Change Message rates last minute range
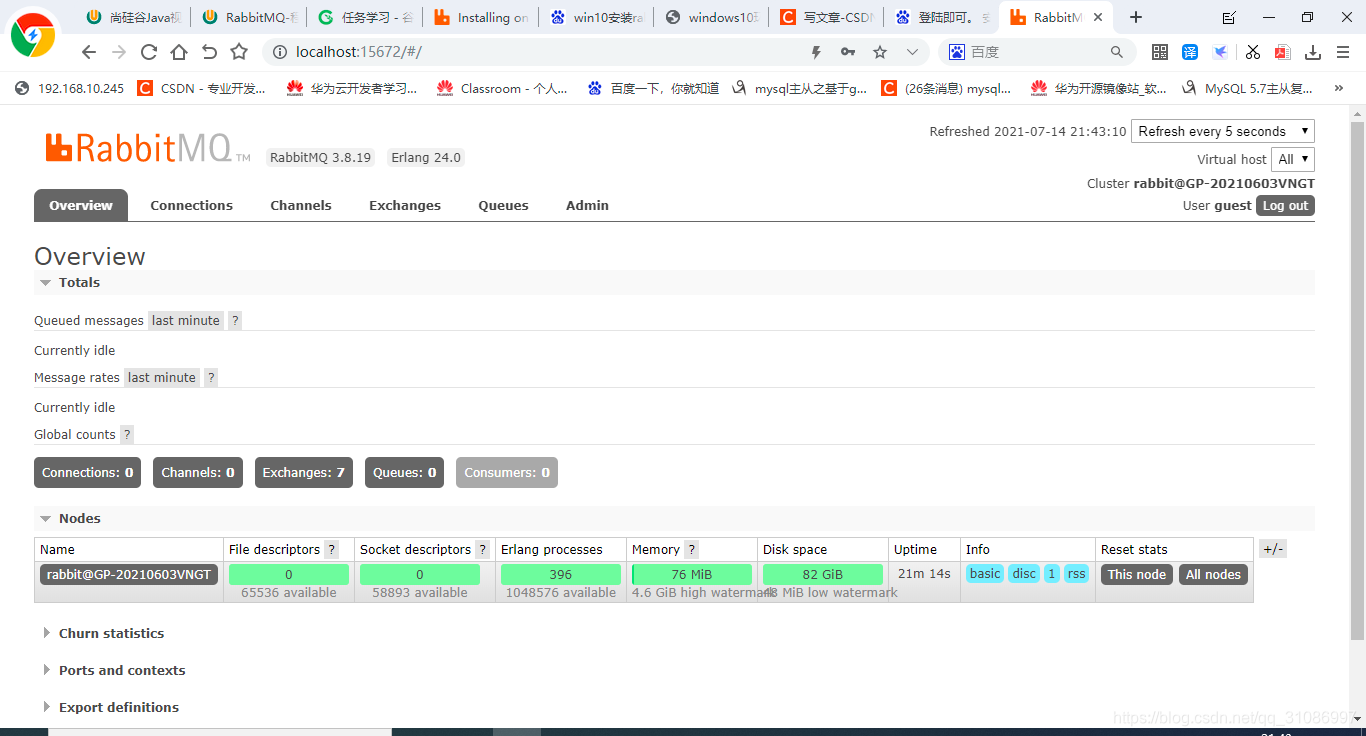 click(x=162, y=378)
